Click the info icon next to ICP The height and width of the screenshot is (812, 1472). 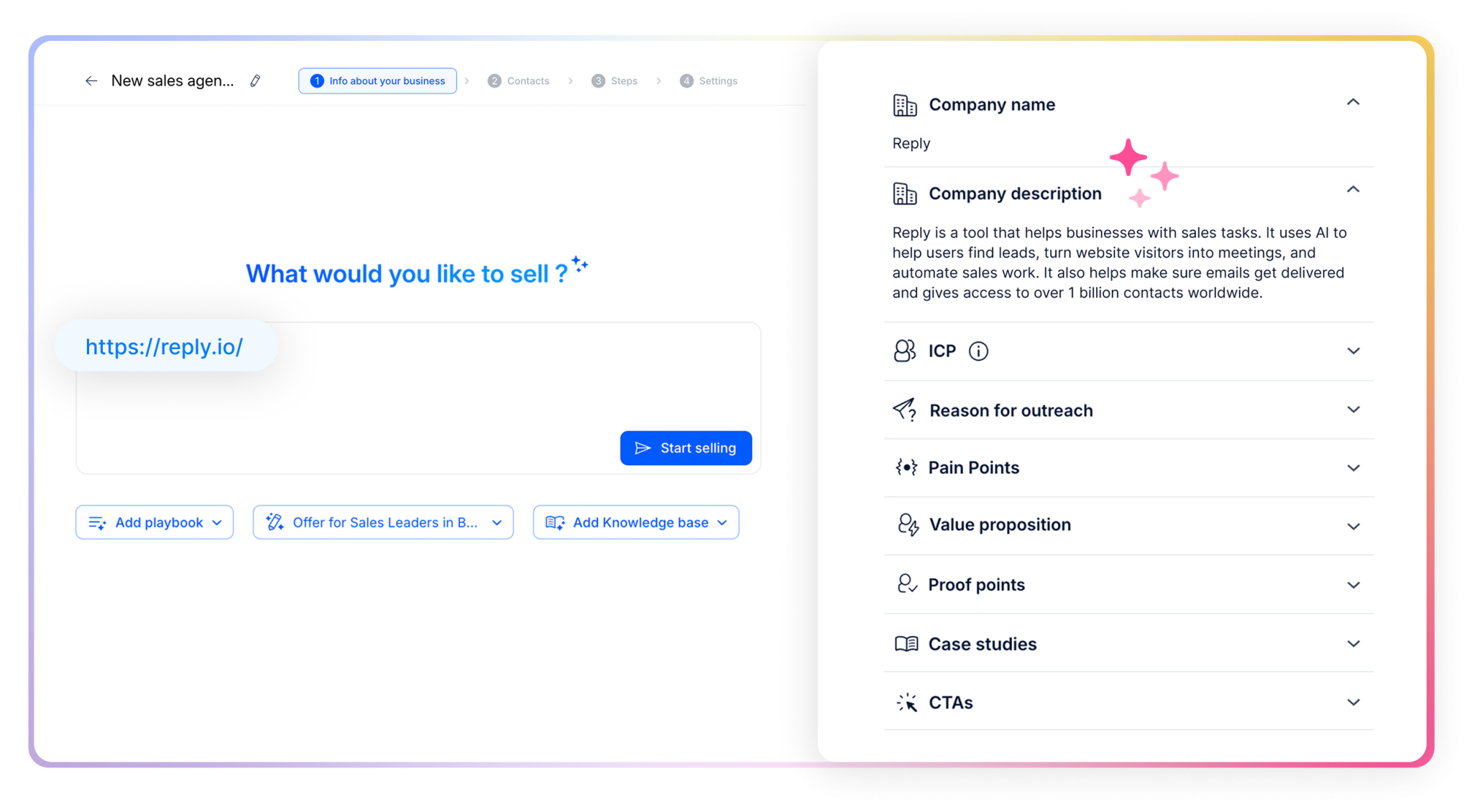978,351
